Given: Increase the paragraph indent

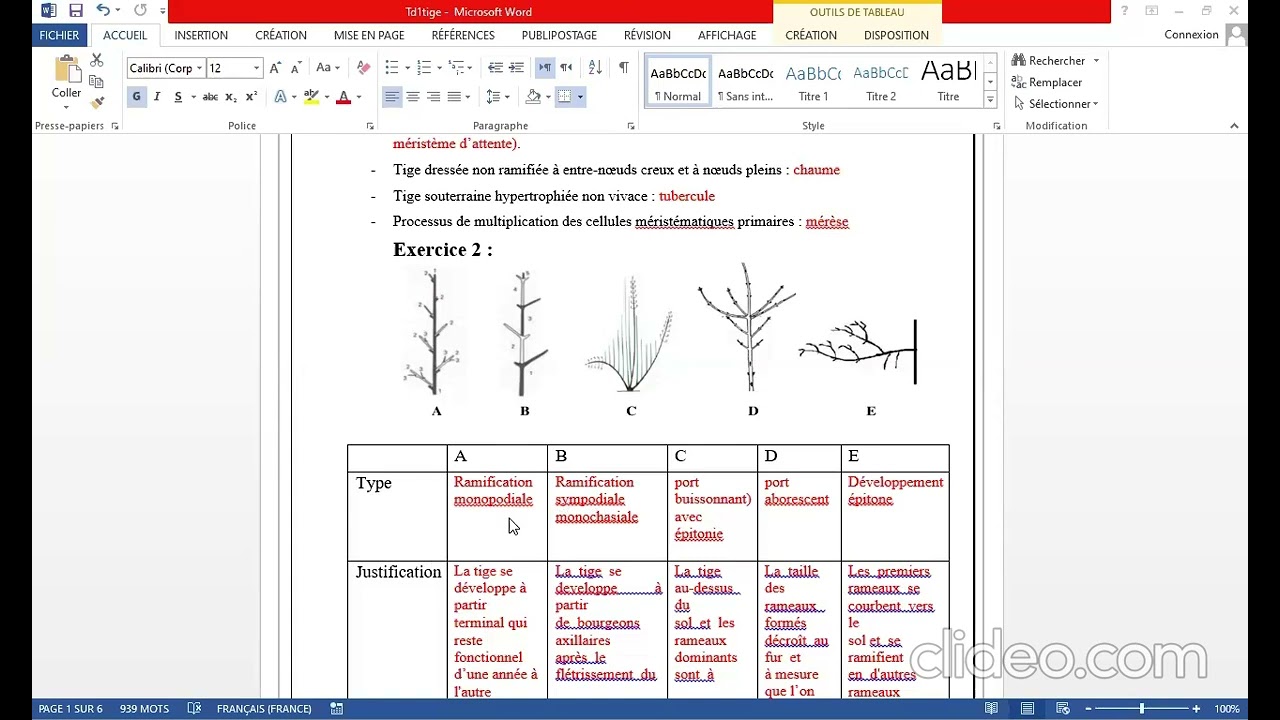Looking at the screenshot, I should coord(516,68).
